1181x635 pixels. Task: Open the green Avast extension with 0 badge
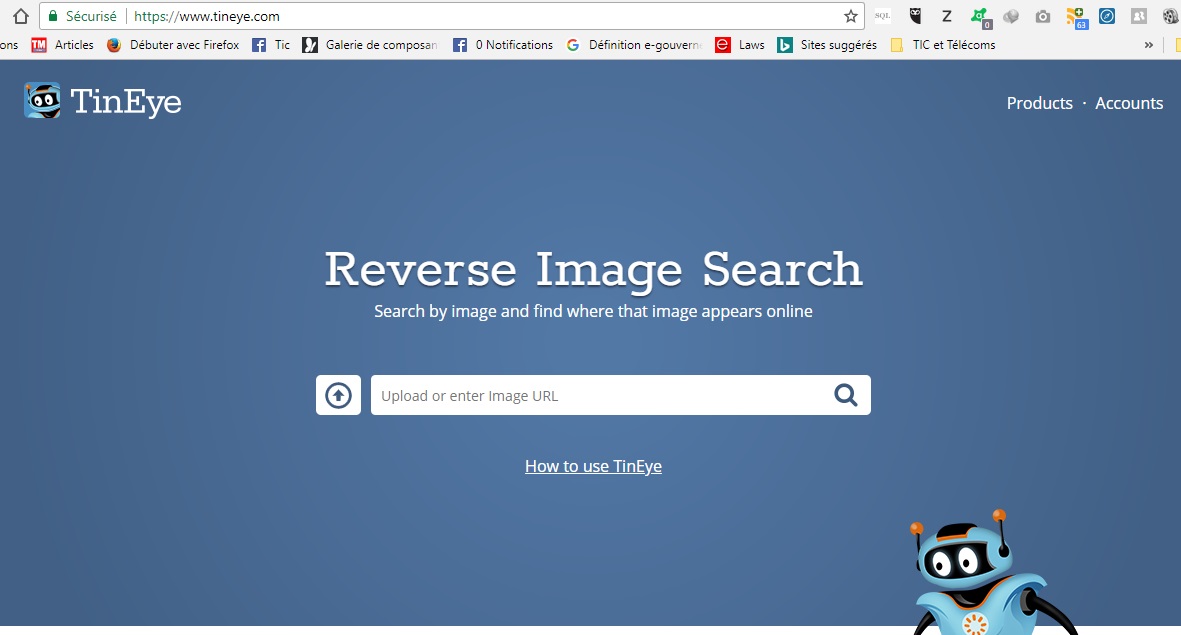coord(980,17)
